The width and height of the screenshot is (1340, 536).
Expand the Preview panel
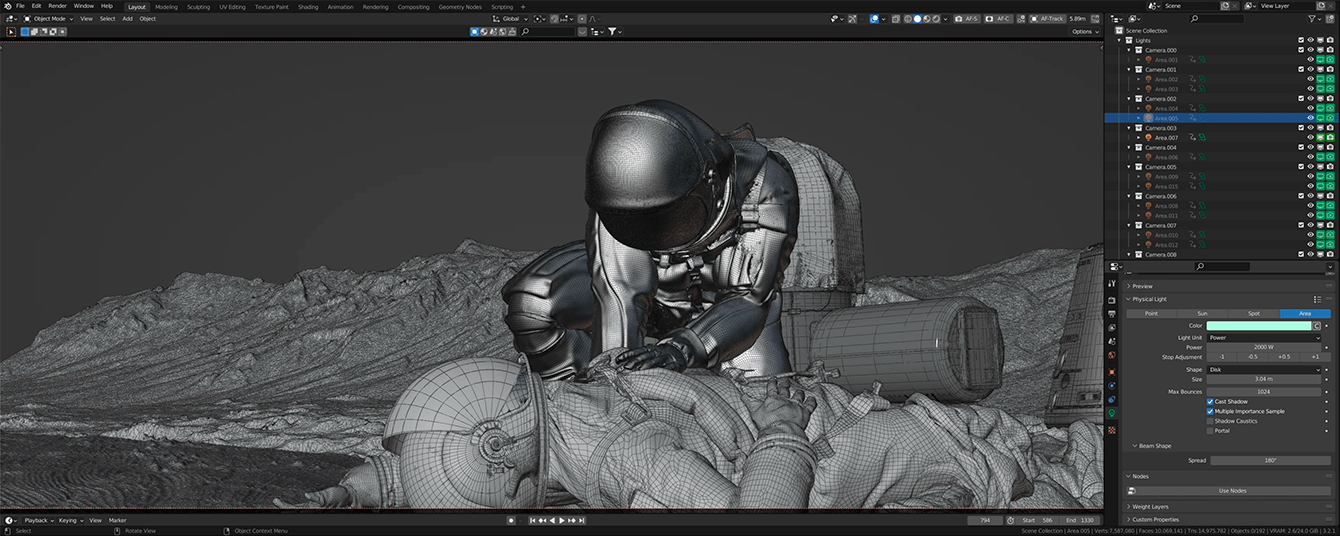[1142, 286]
